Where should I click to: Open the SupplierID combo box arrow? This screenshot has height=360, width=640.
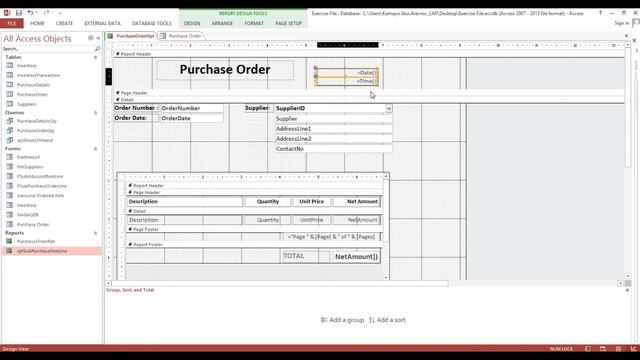click(389, 108)
